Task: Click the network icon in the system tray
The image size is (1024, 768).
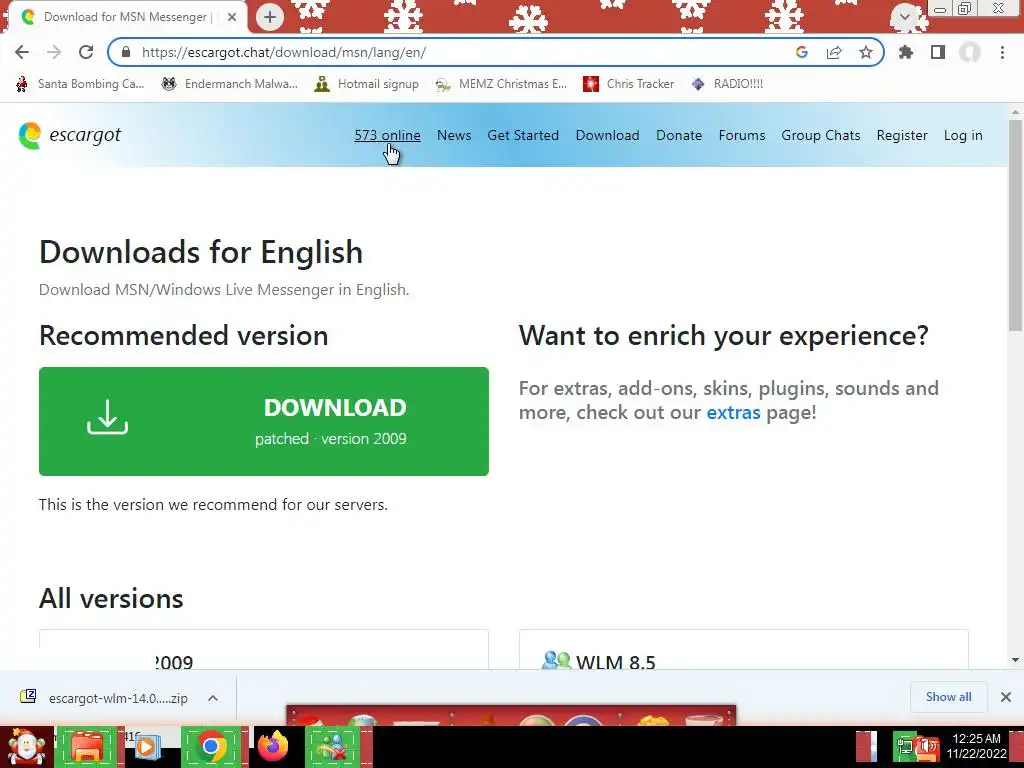Action: point(904,747)
